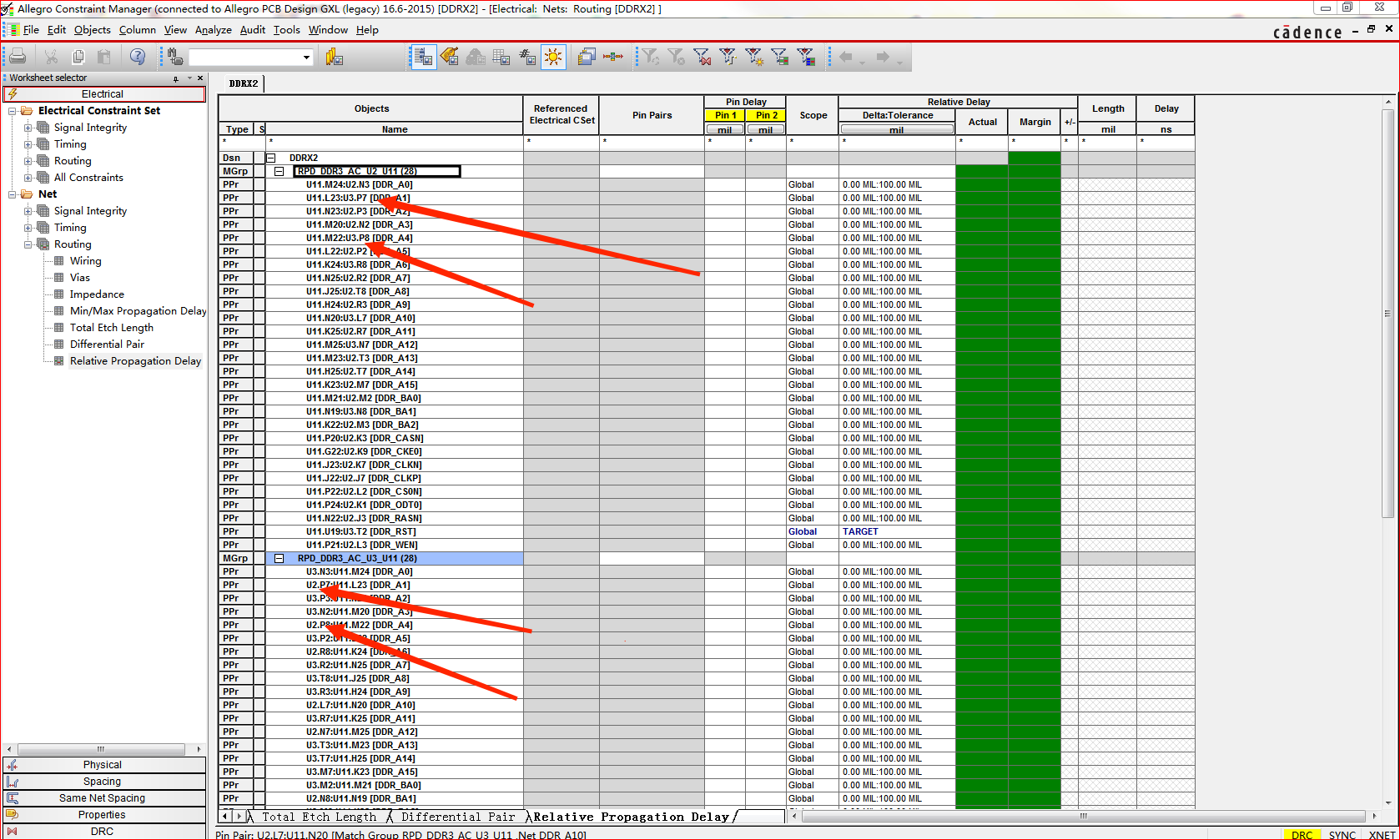Screen dimensions: 1400x840
Task: Open the Same Net Spacing section
Action: [103, 798]
